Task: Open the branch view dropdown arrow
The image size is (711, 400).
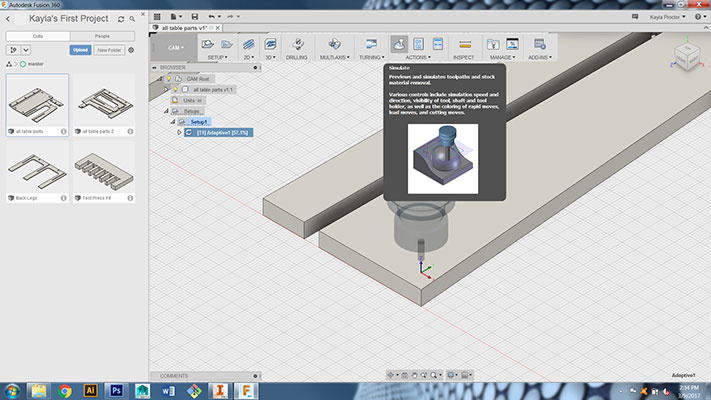Action: (x=26, y=50)
